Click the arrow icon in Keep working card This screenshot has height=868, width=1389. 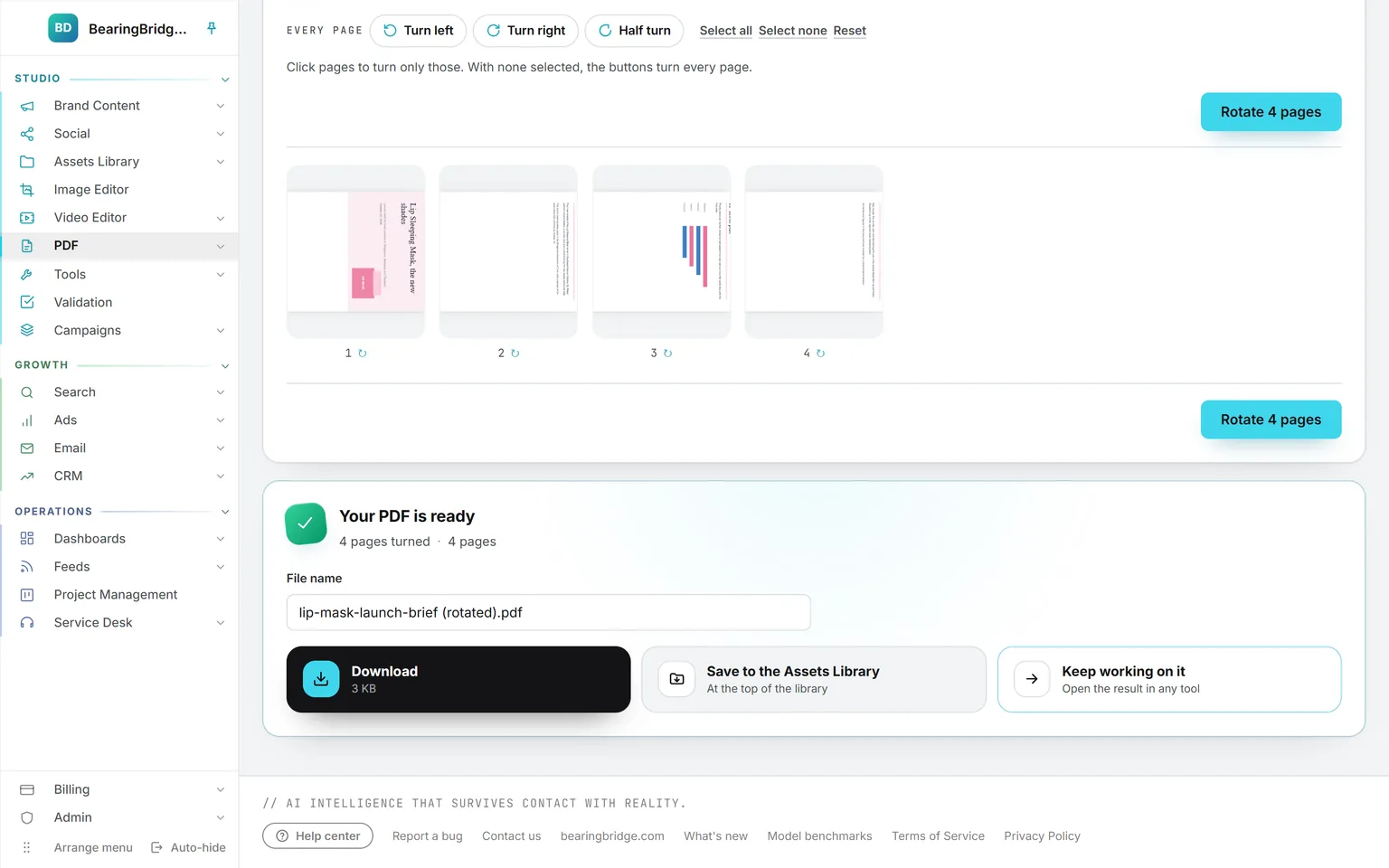1032,679
